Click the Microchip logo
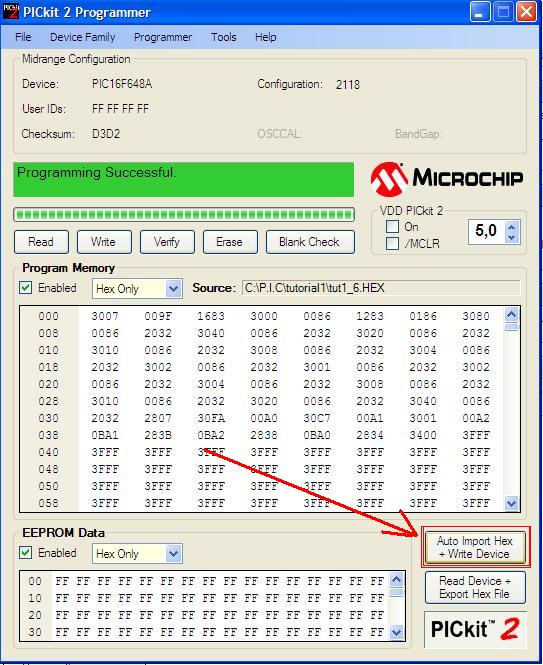Viewport: 543px width, 665px height. click(446, 179)
